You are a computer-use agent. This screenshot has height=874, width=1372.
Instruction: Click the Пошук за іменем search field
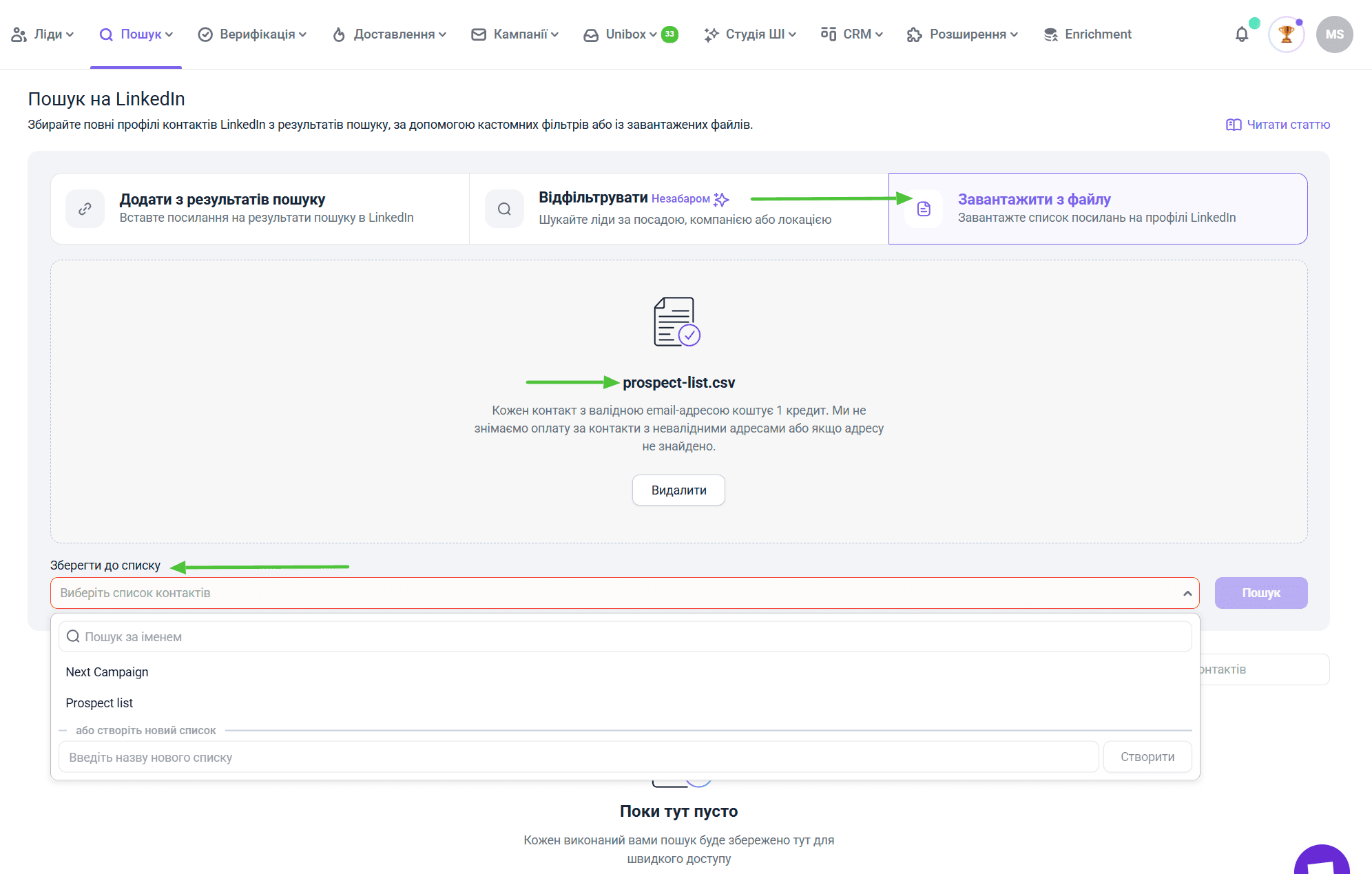624,637
